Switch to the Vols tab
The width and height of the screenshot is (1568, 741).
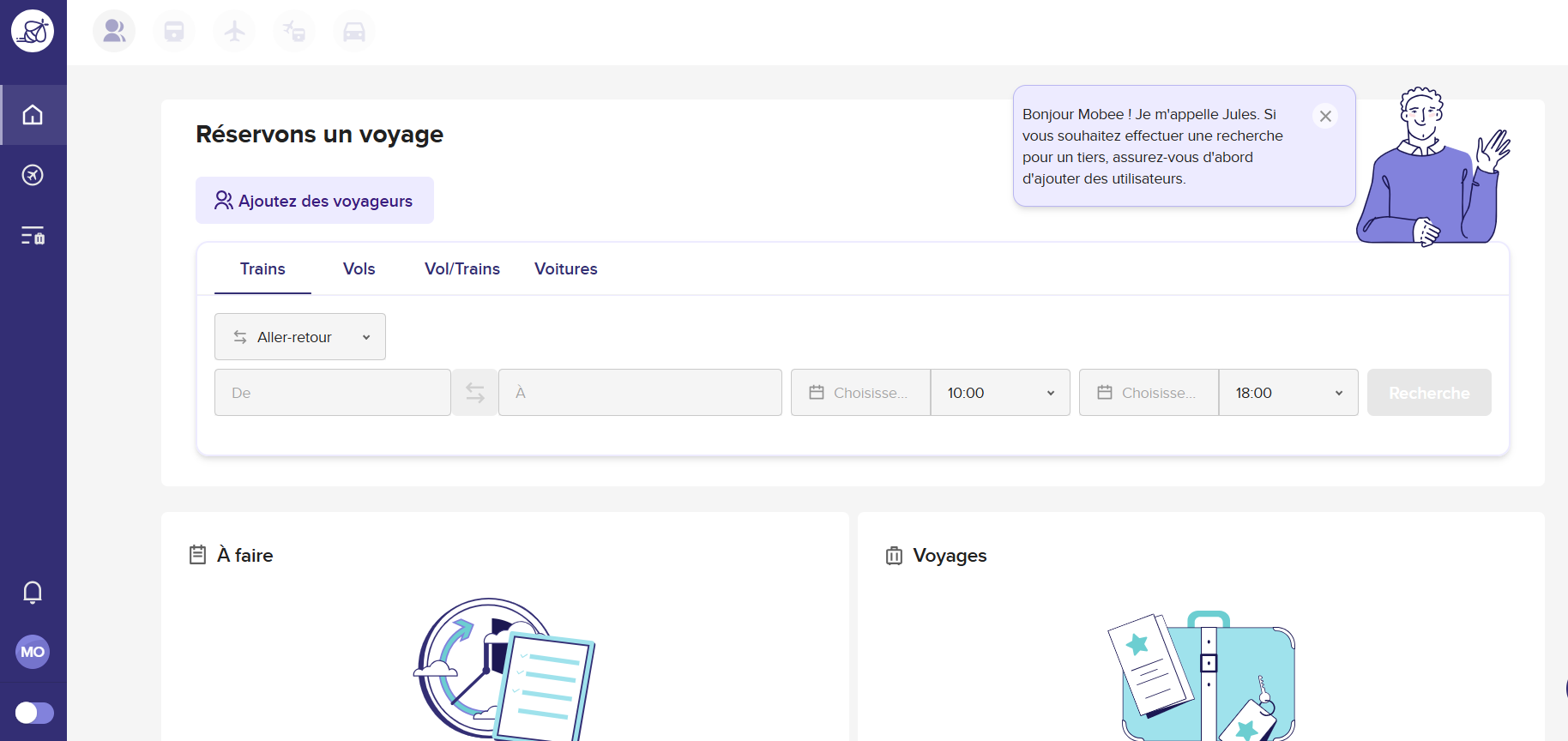tap(359, 268)
